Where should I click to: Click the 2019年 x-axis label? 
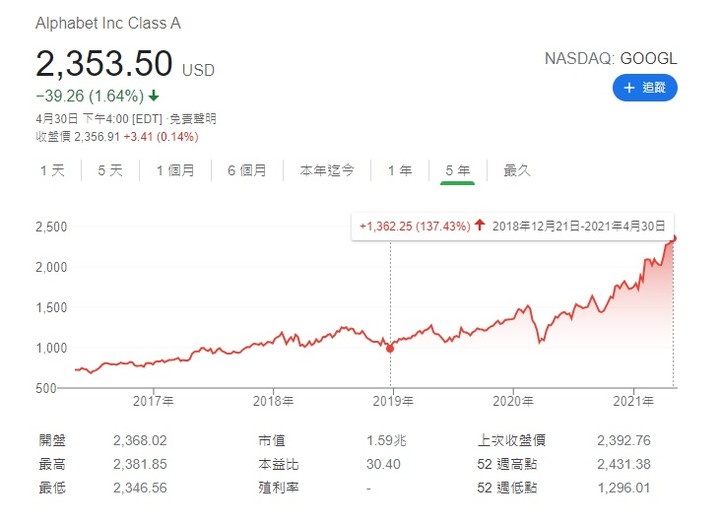point(393,401)
